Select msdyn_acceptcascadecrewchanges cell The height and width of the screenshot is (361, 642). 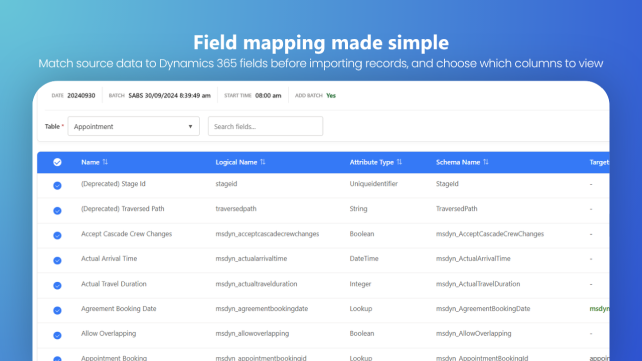pyautogui.click(x=267, y=234)
